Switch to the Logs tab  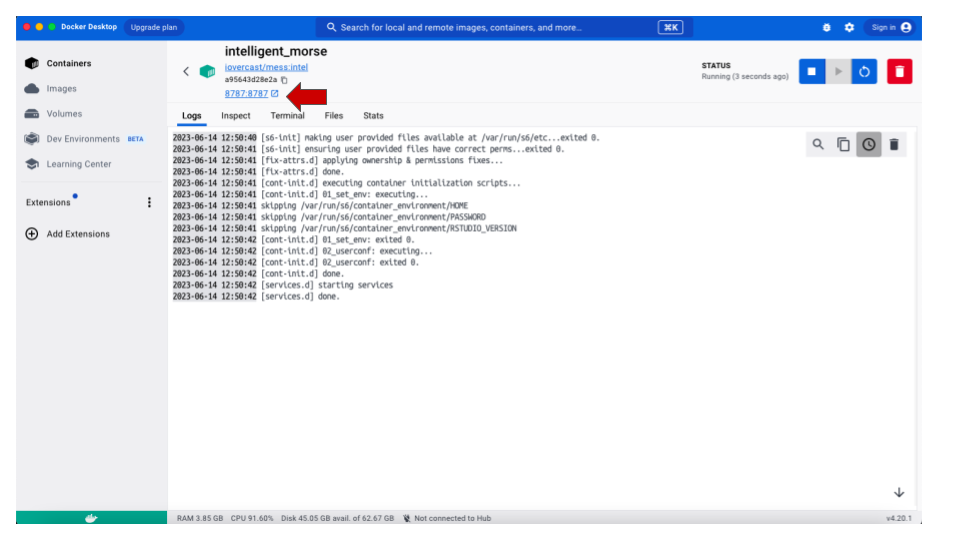tap(192, 116)
